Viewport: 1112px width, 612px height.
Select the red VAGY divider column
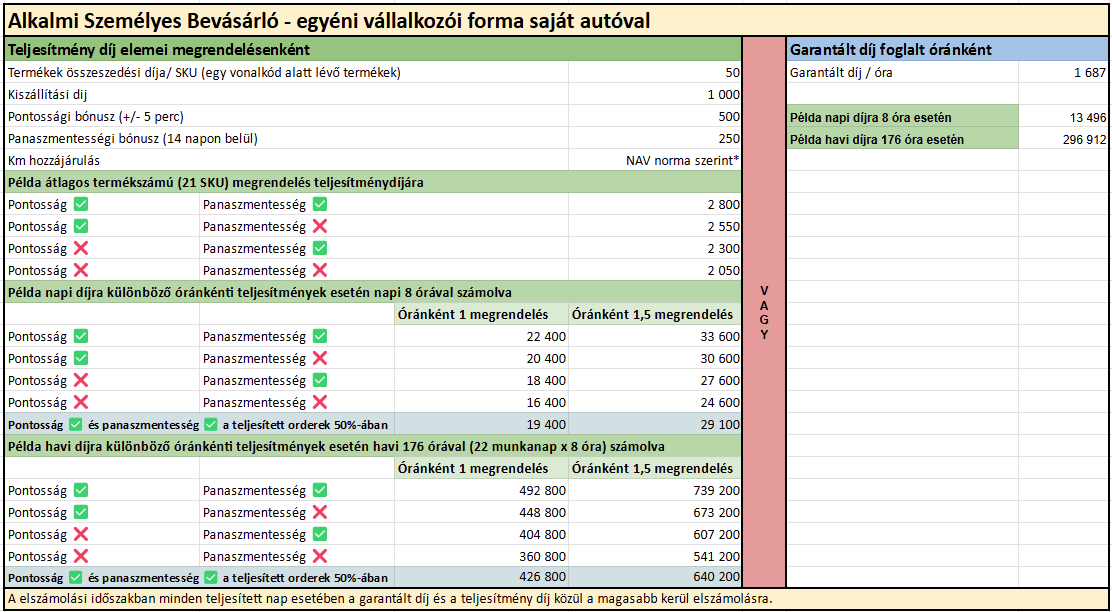[x=764, y=312]
